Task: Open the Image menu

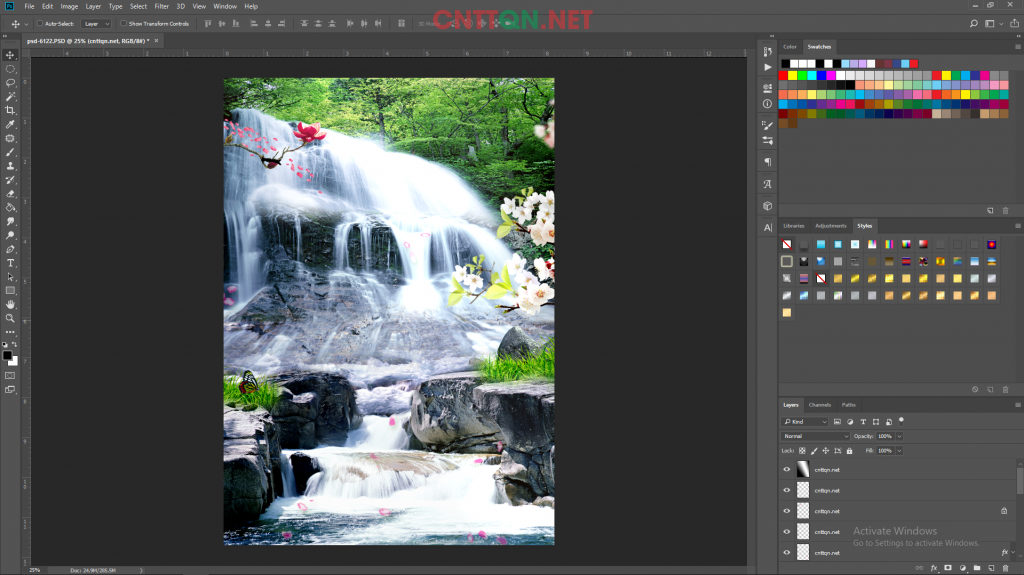Action: coord(69,7)
